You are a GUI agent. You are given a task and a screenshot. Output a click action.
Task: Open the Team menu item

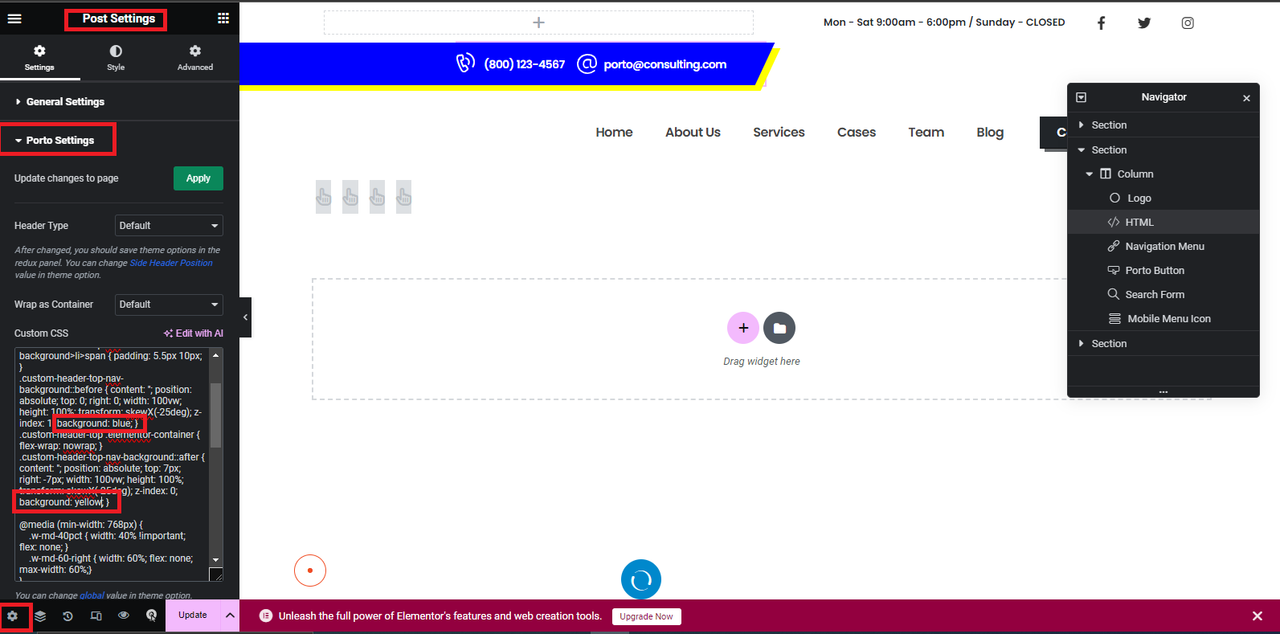click(926, 132)
